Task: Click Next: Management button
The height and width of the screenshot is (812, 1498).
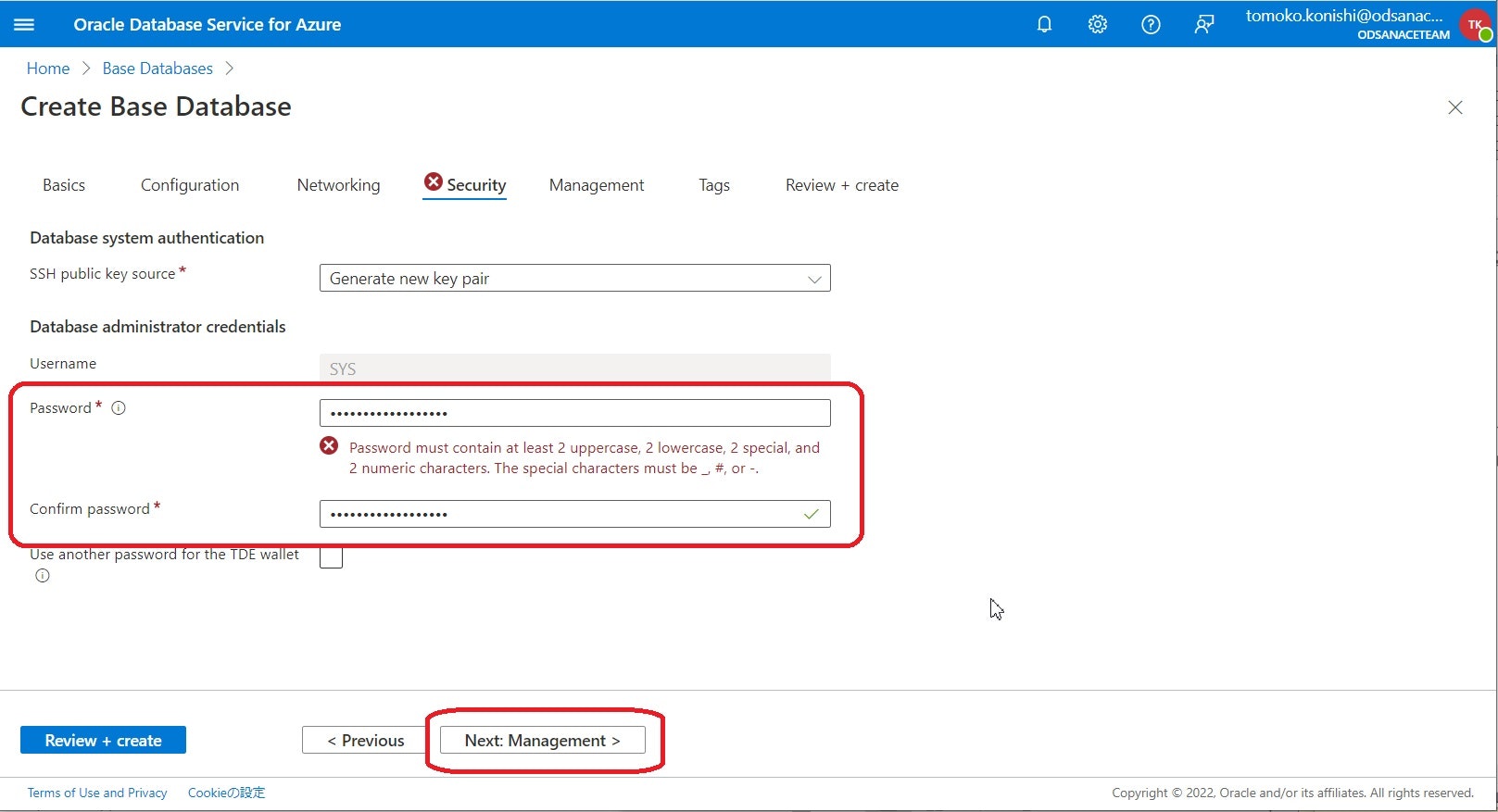Action: click(543, 740)
